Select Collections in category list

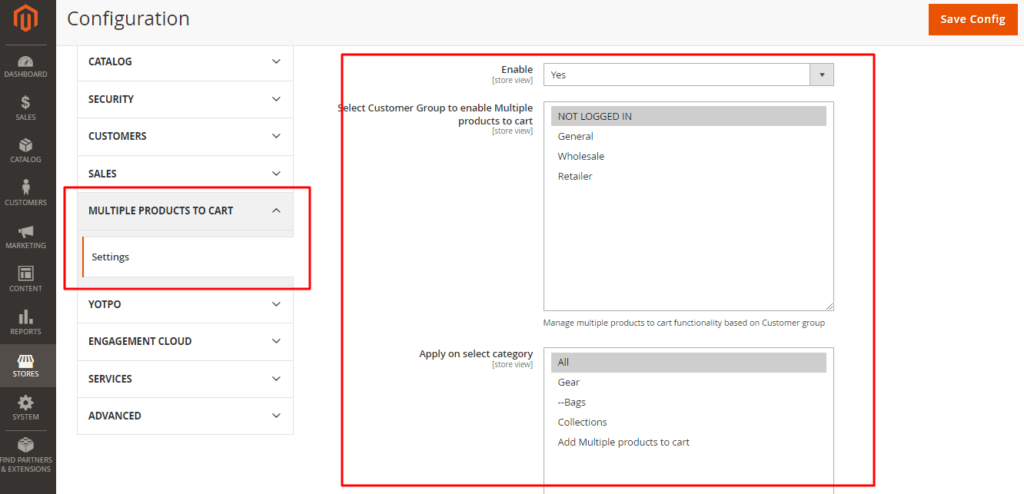(x=688, y=422)
